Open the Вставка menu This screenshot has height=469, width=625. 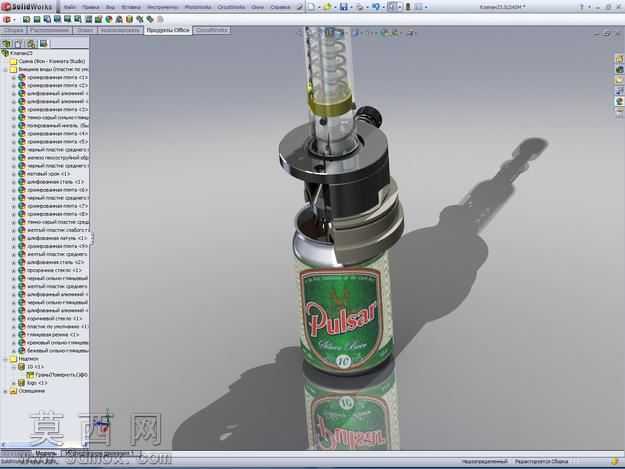[x=131, y=7]
